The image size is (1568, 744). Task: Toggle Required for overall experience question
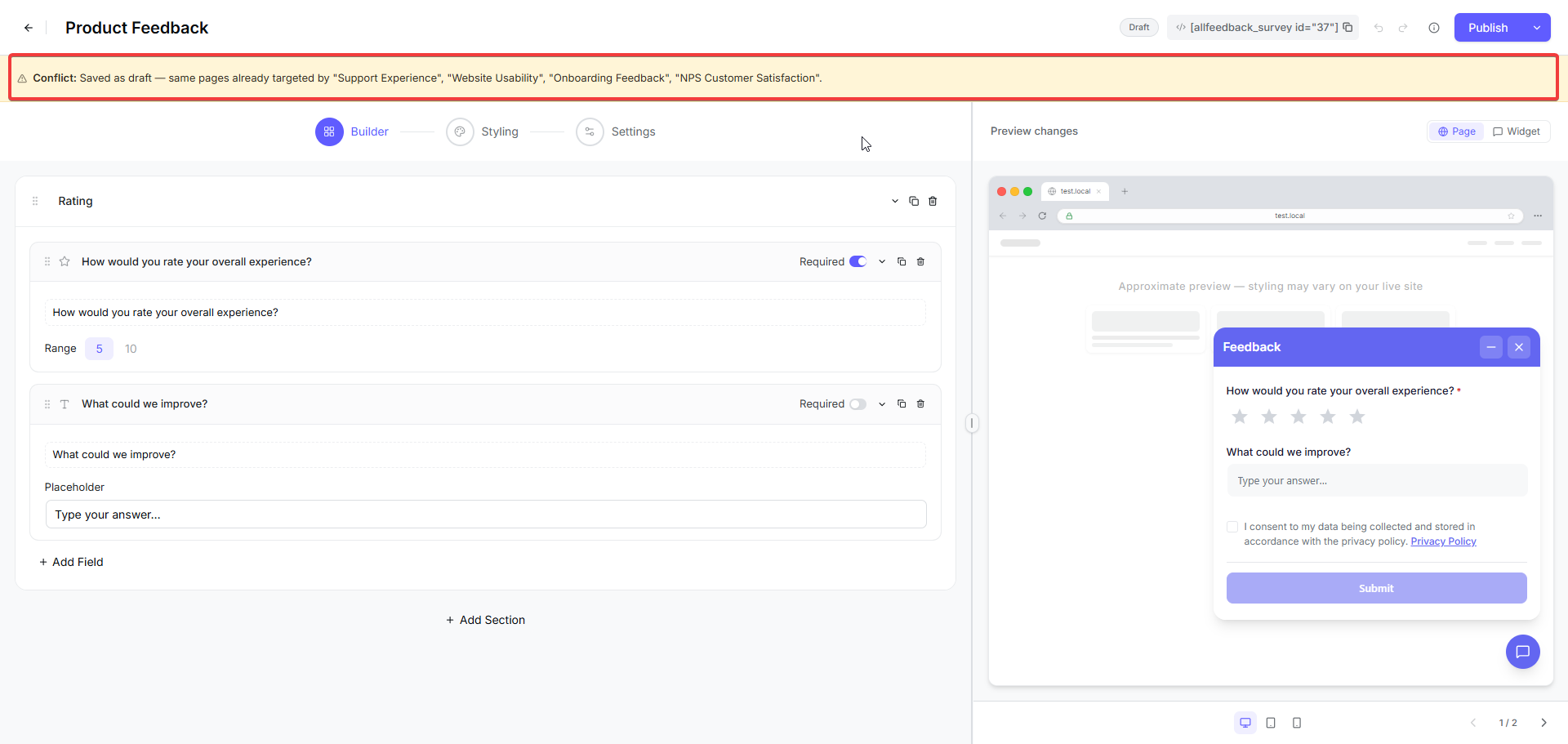pos(857,261)
